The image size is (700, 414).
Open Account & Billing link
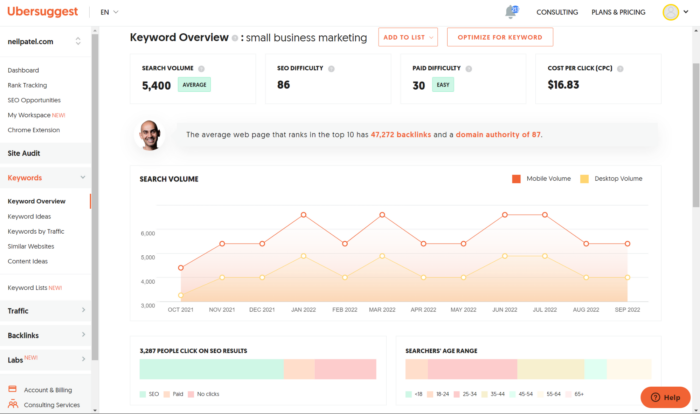(x=48, y=390)
